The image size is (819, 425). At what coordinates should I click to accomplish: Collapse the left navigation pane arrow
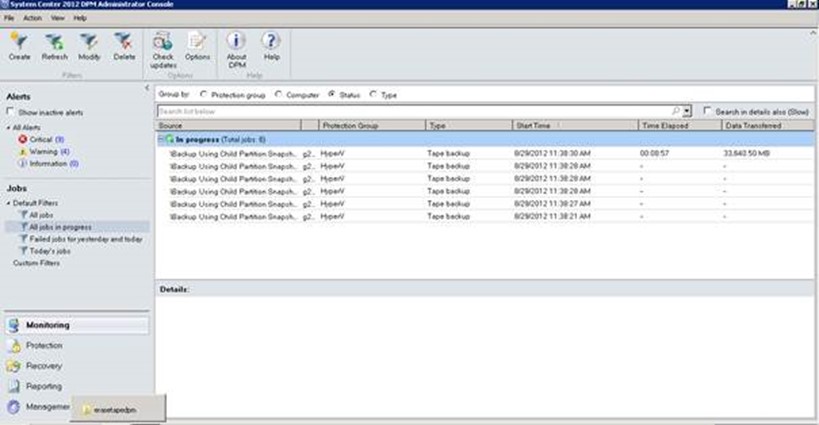(147, 88)
